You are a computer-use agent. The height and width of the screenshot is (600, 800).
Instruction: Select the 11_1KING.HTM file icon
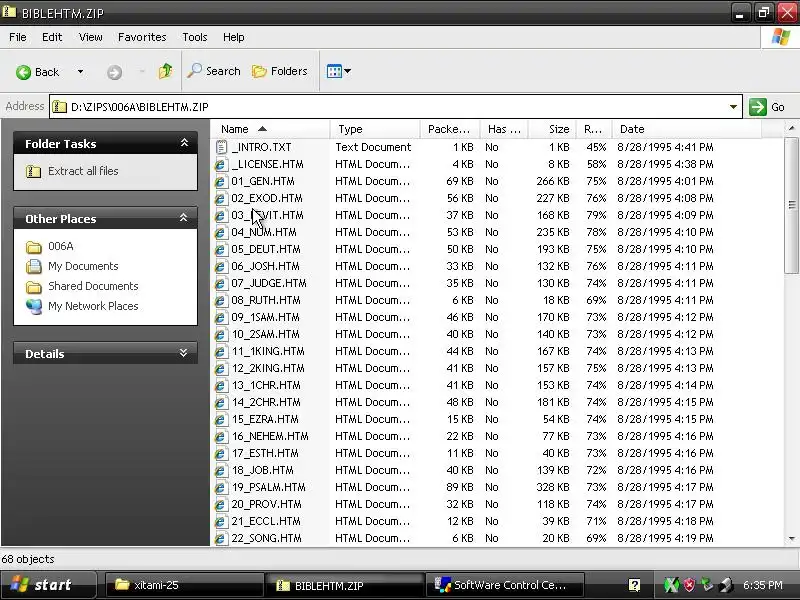tap(221, 352)
